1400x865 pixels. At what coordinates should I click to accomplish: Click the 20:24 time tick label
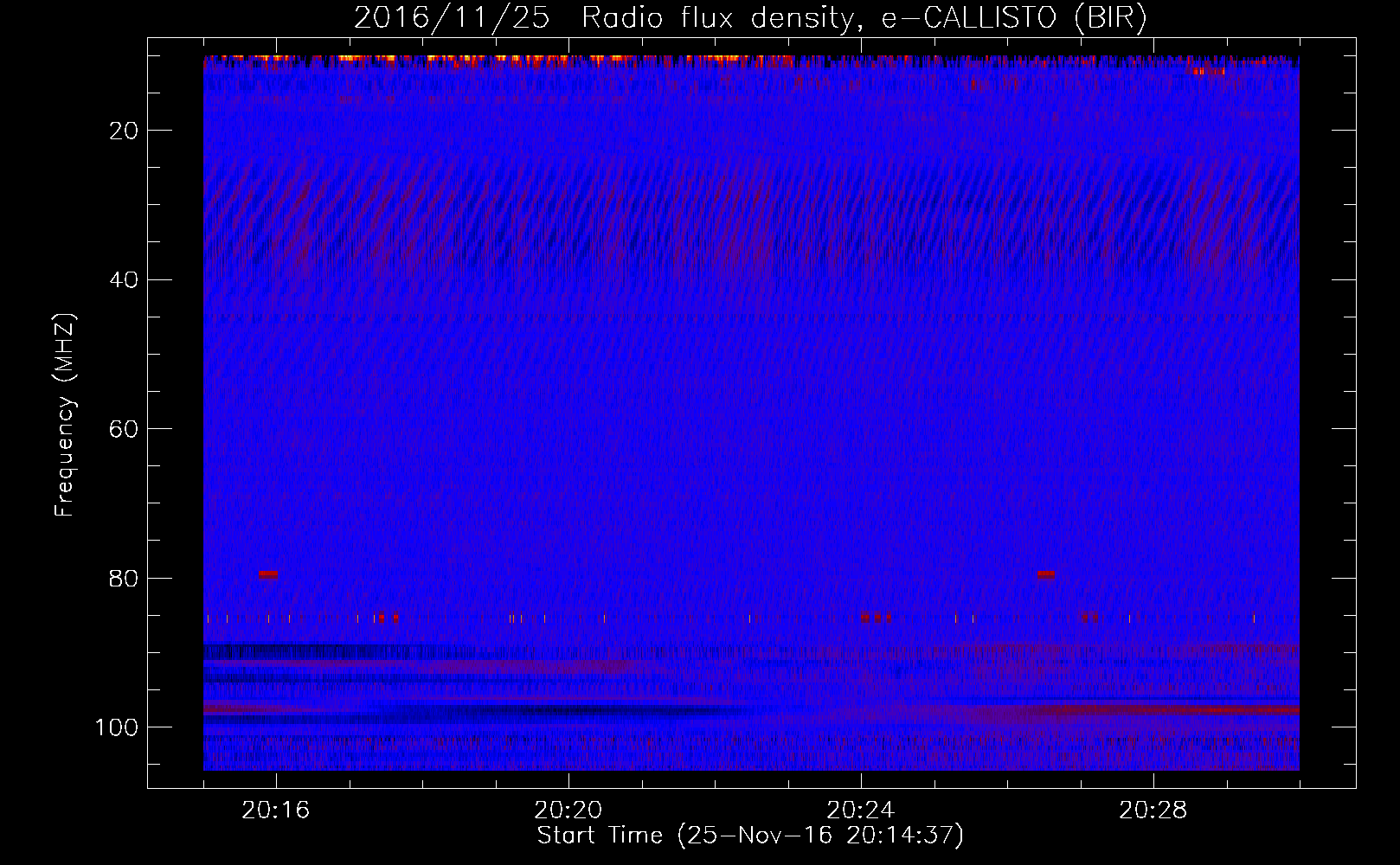click(860, 811)
